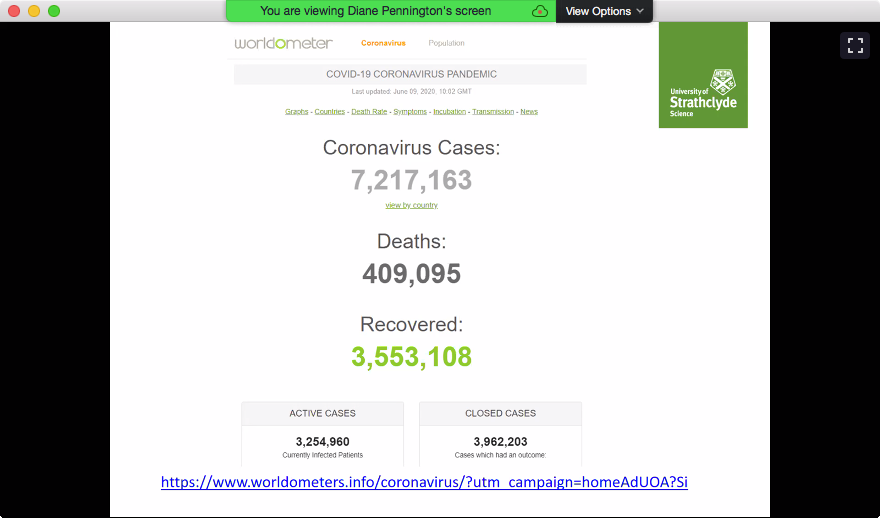Image resolution: width=880 pixels, height=518 pixels.
Task: Open the View Options dropdown
Action: pos(605,11)
